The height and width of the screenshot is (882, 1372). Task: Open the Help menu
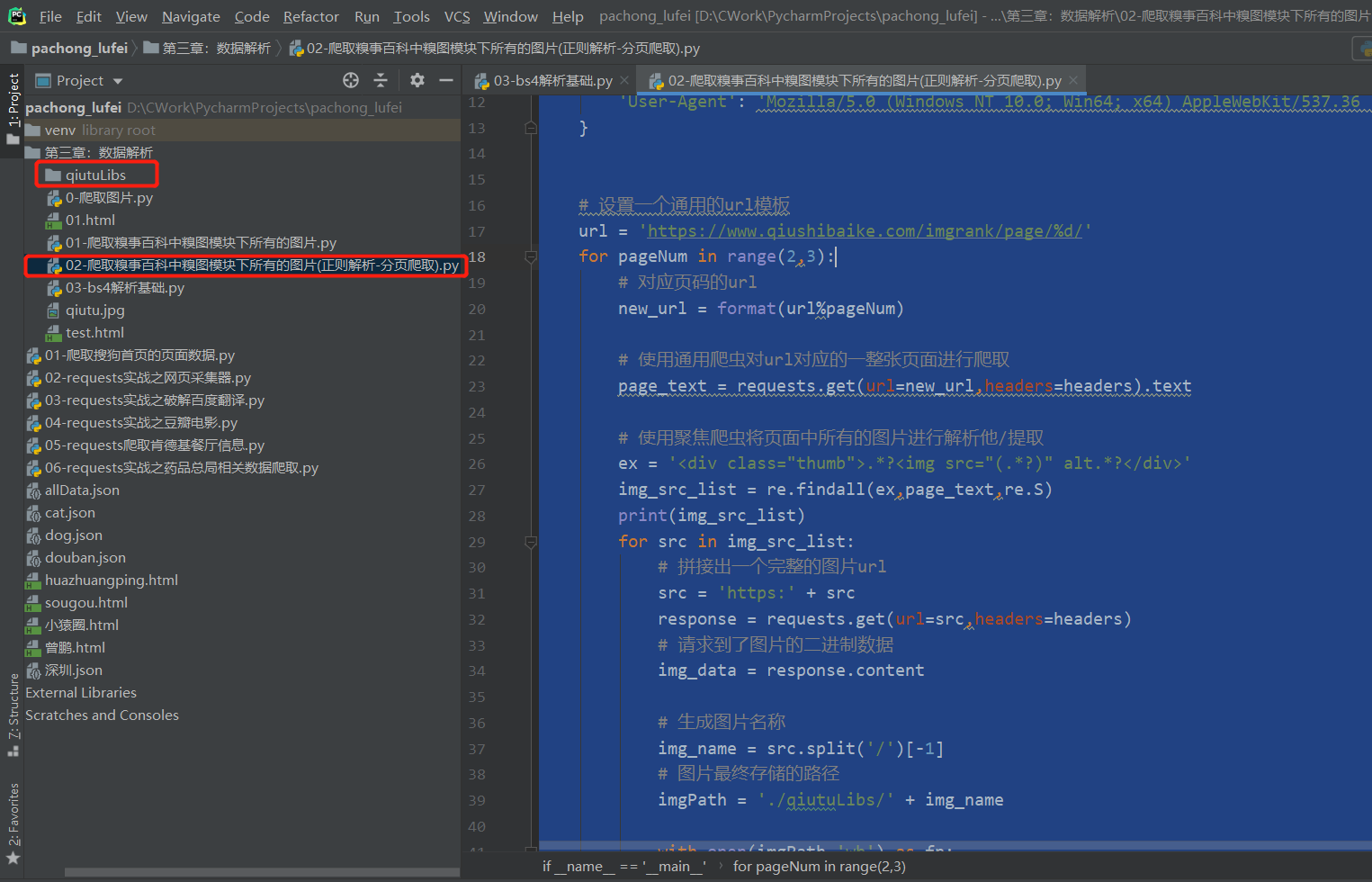(x=568, y=16)
